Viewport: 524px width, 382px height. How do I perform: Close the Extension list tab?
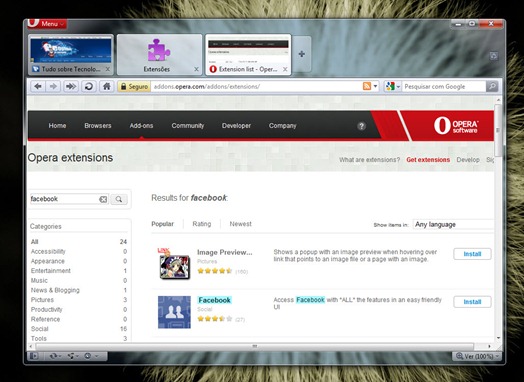point(285,69)
